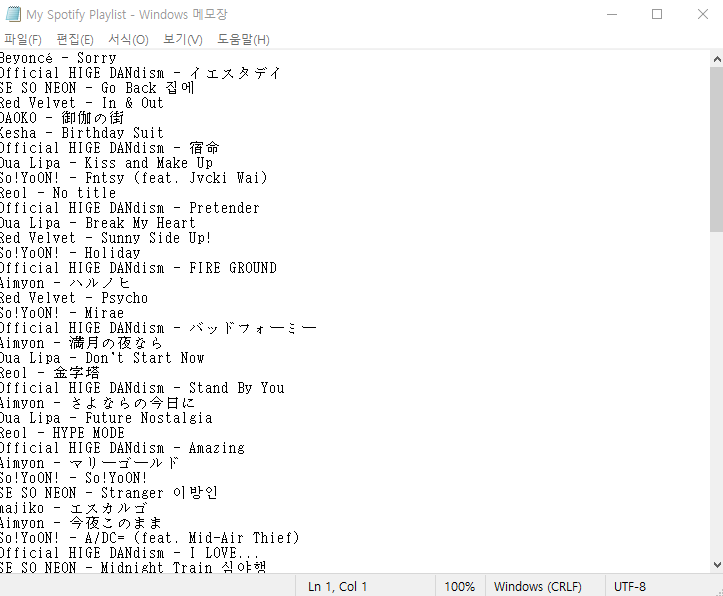Click the vertical scrollbar thumb

coord(717,149)
